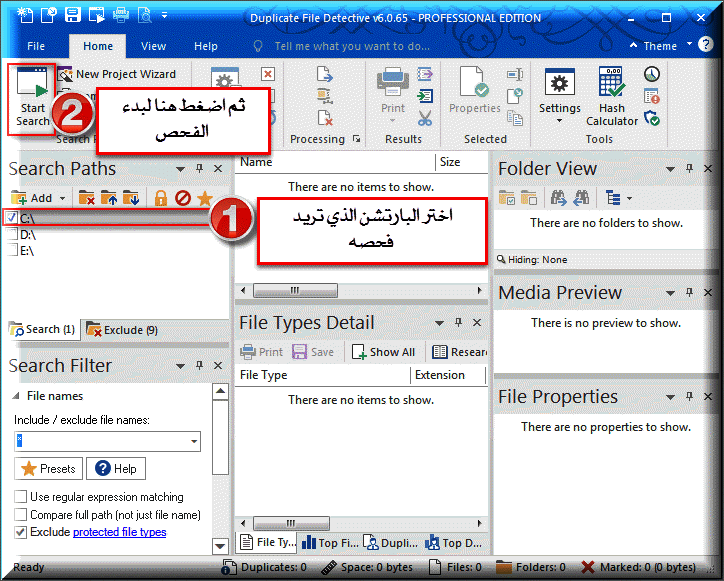Click the move folder up icon
724x581 pixels.
(109, 198)
